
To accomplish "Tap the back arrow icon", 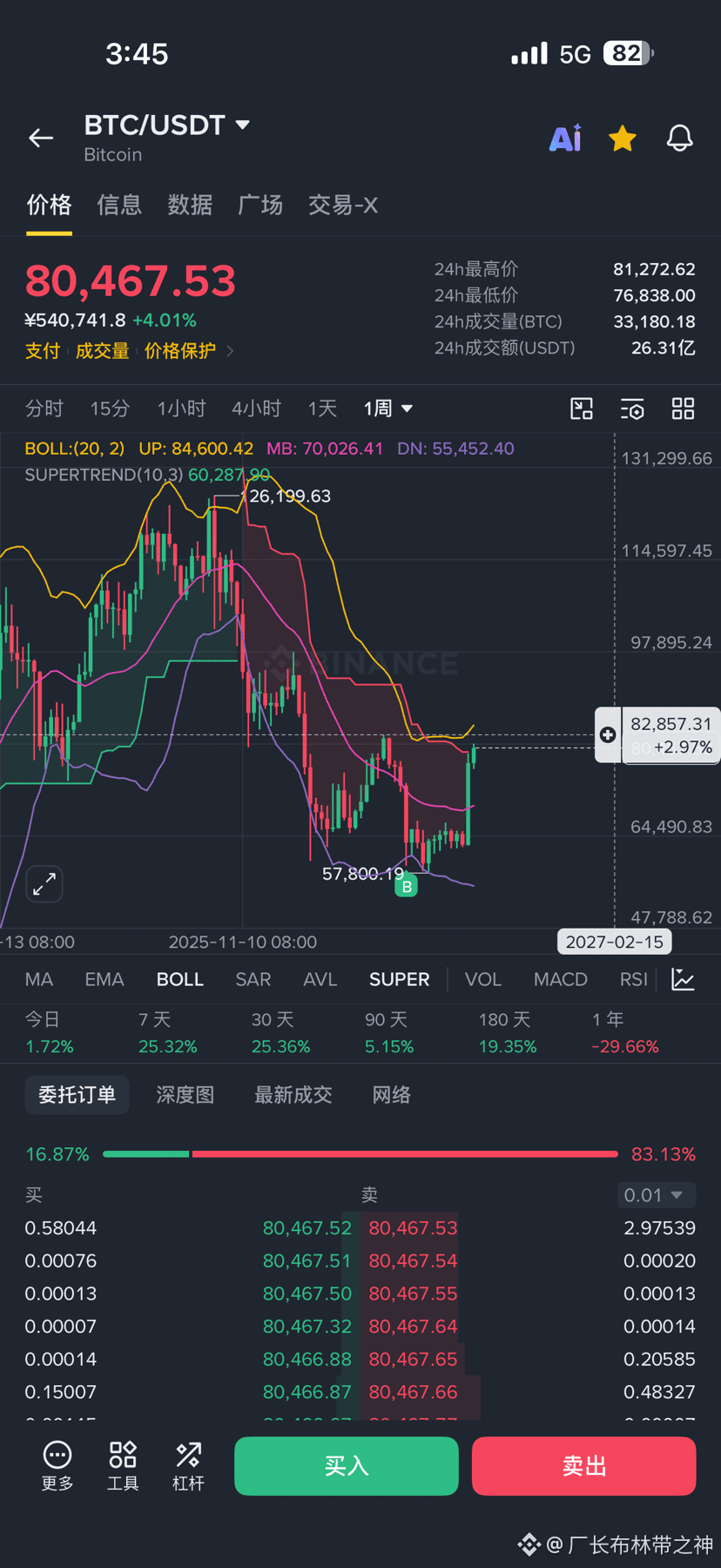I will pos(41,138).
